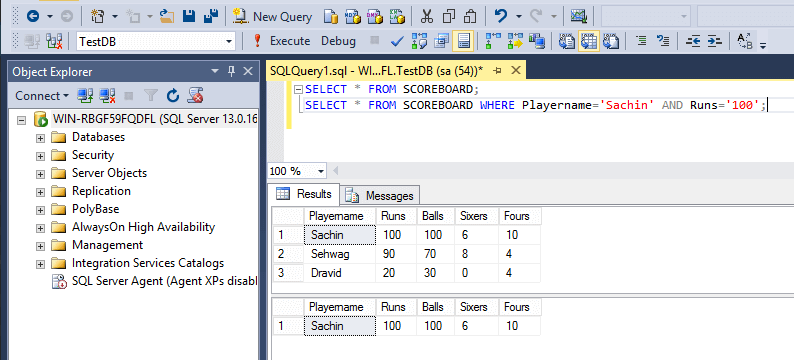Click the XMLA Query icon

(398, 17)
